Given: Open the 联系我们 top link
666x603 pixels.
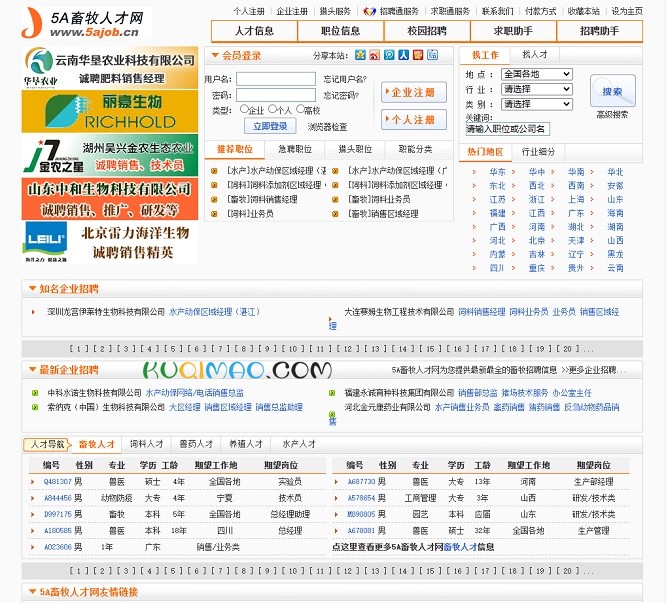Looking at the screenshot, I should 497,11.
